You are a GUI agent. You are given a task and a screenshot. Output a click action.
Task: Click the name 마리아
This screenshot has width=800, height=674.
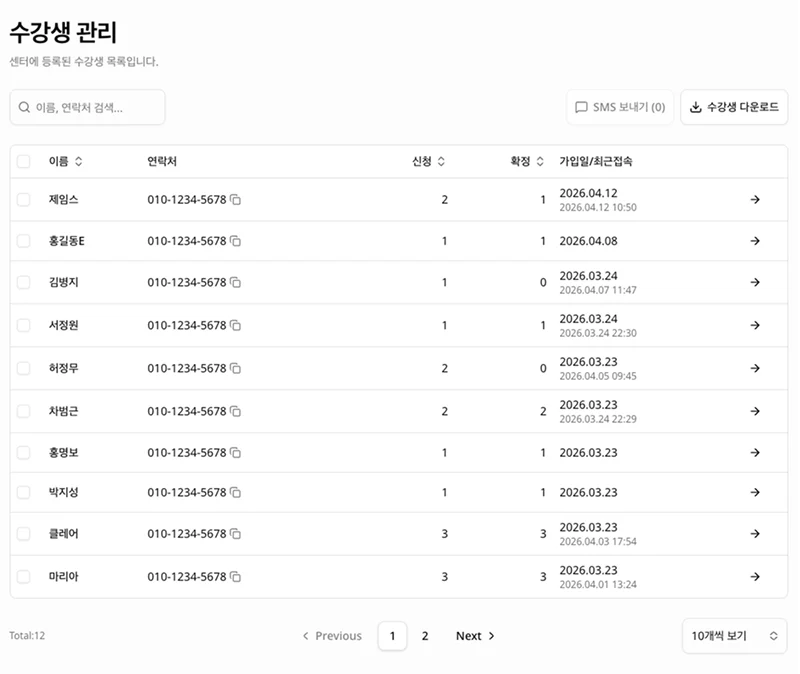[63, 577]
